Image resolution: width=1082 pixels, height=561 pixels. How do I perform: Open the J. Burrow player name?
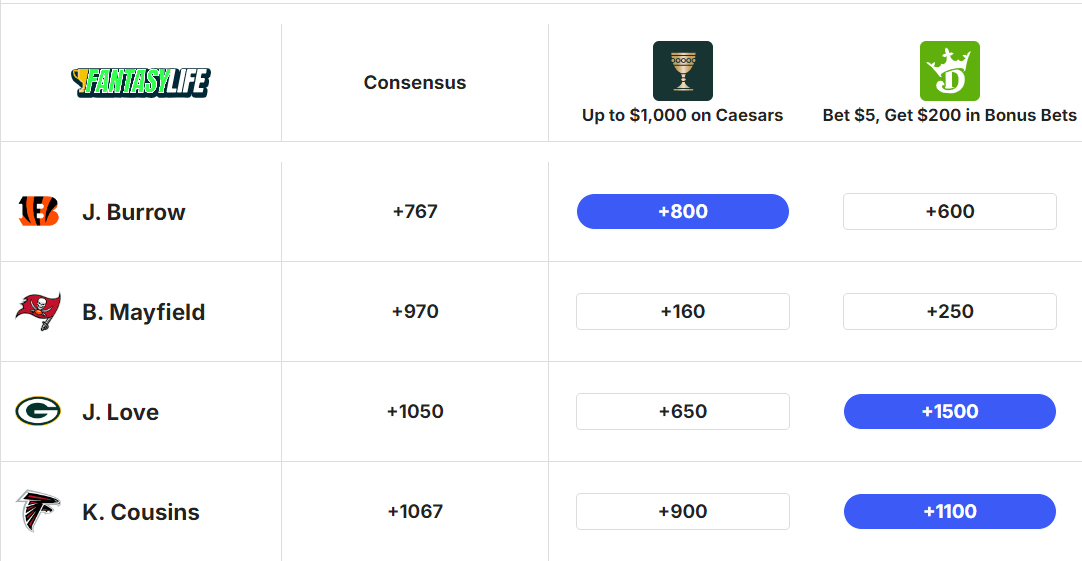(x=134, y=212)
